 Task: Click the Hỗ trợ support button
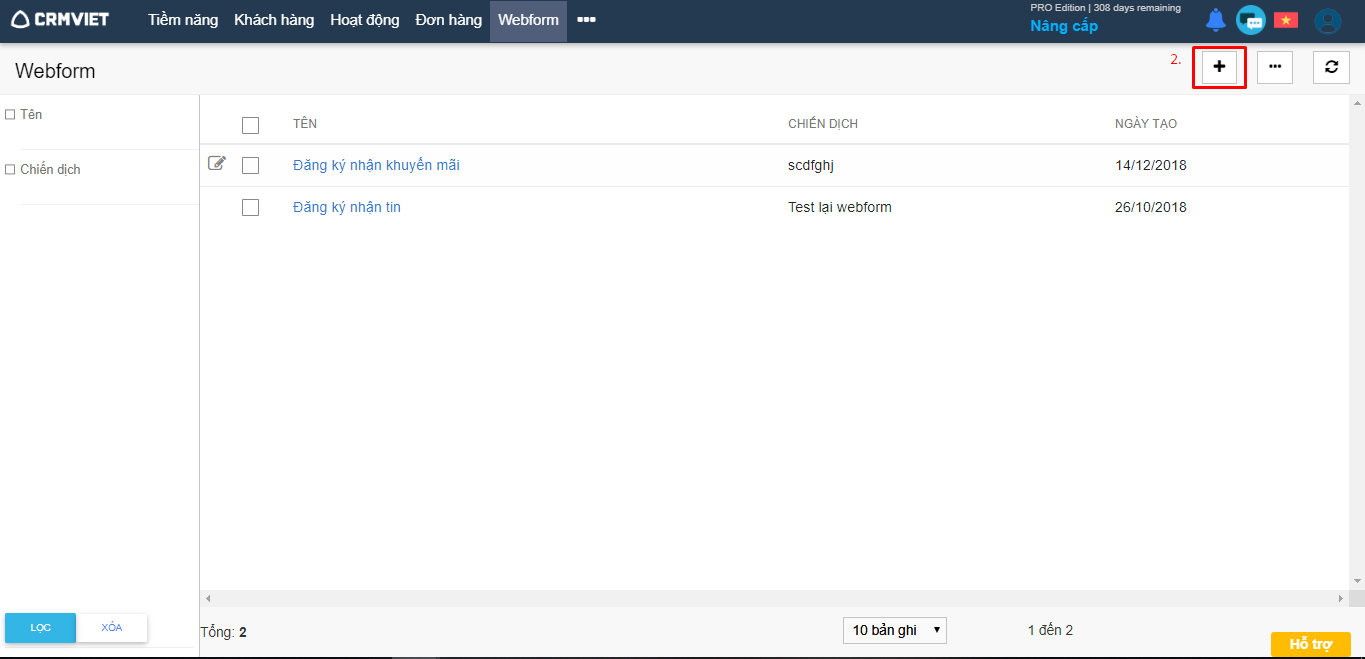(1311, 645)
